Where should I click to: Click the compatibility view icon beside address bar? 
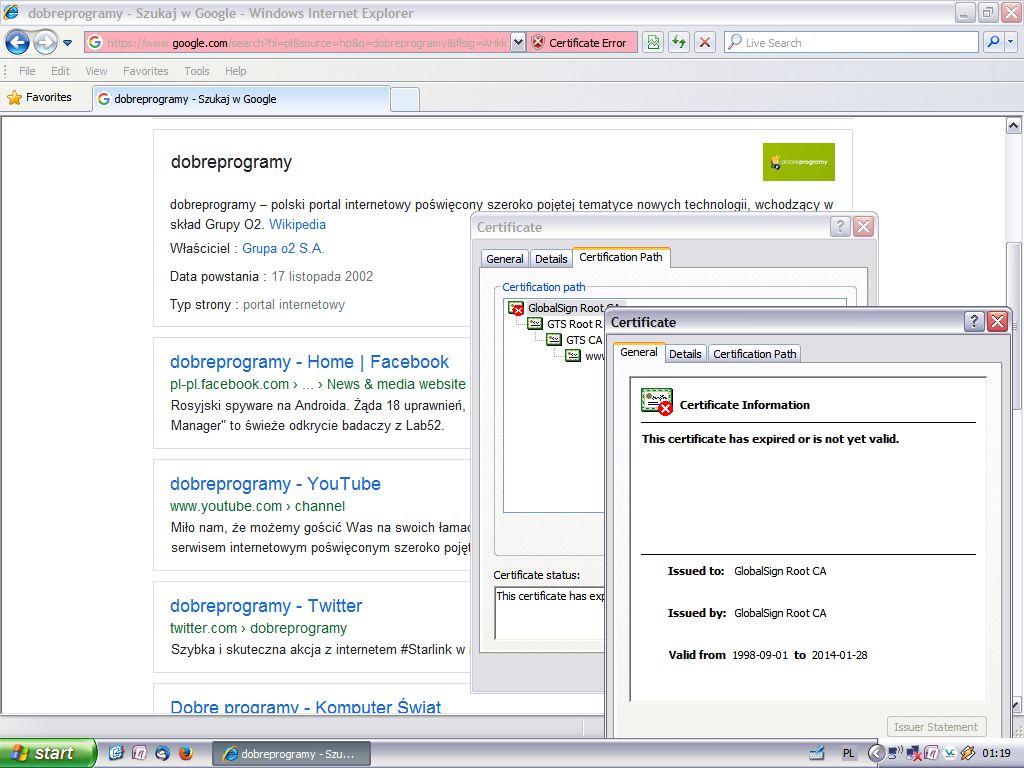click(x=653, y=42)
